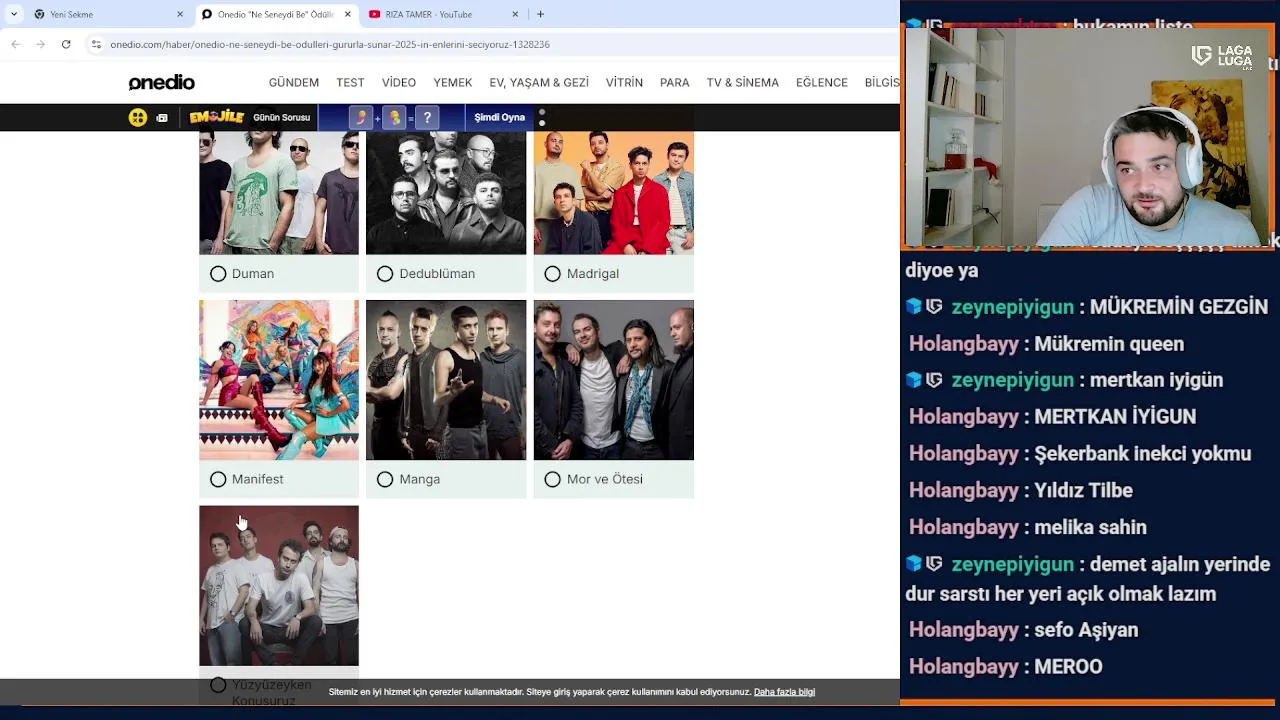Image resolution: width=1280 pixels, height=720 pixels.
Task: Click chat message sefo Aşiyan
Action: click(1086, 630)
